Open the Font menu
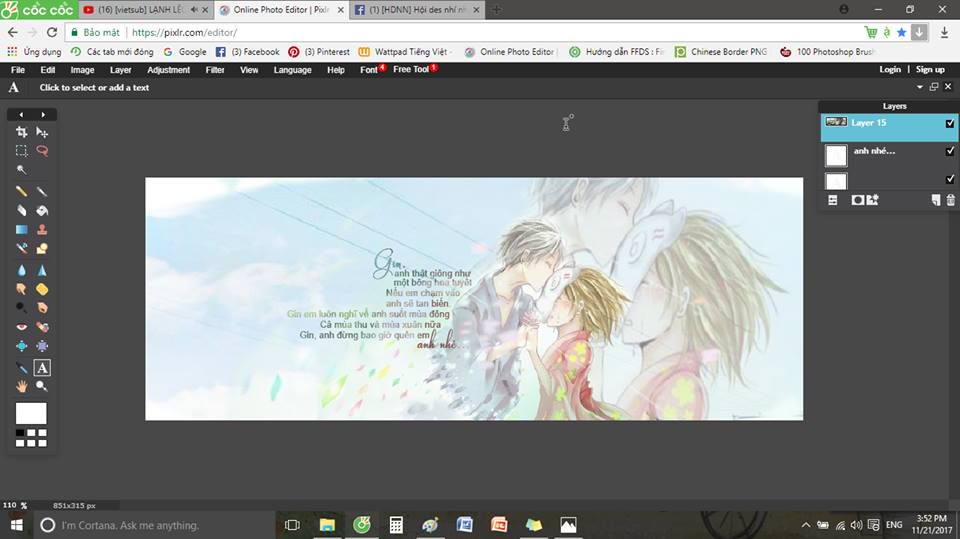Viewport: 960px width, 539px height. click(369, 70)
